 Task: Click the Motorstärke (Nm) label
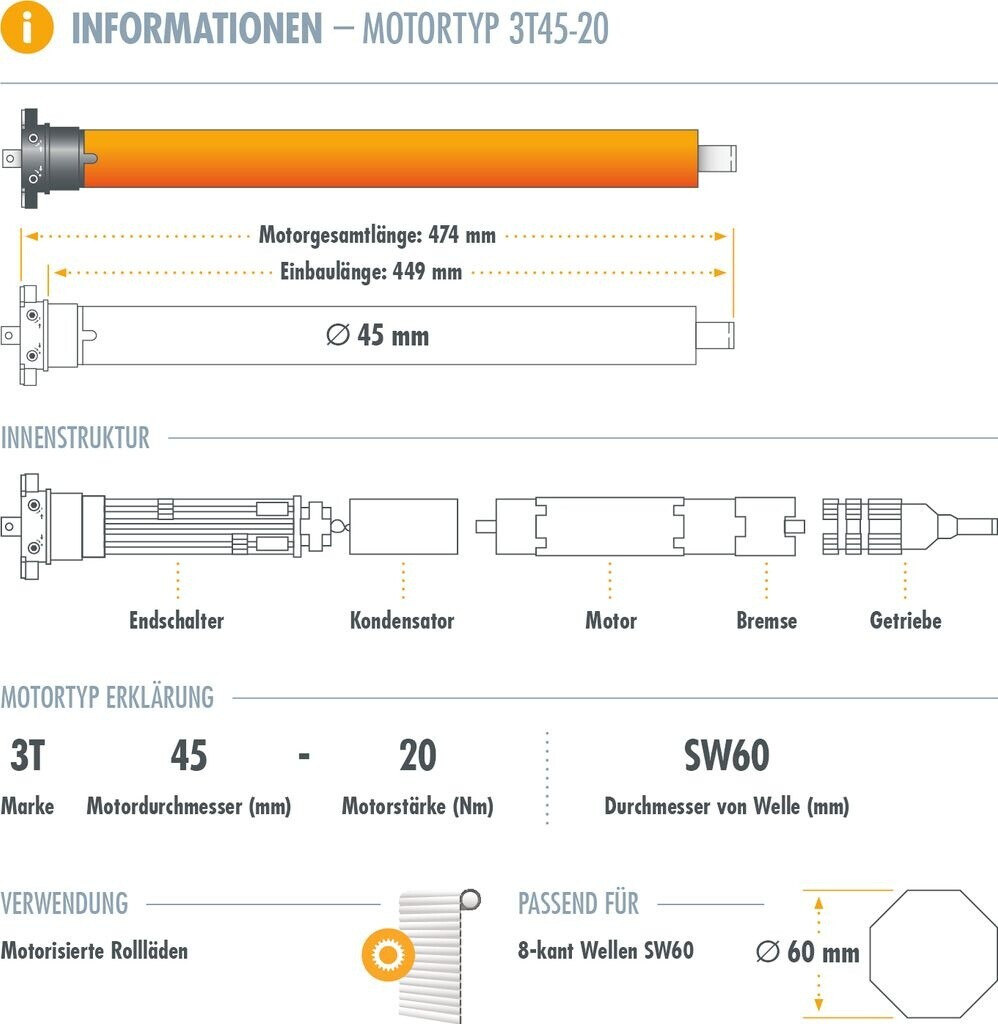[x=417, y=806]
